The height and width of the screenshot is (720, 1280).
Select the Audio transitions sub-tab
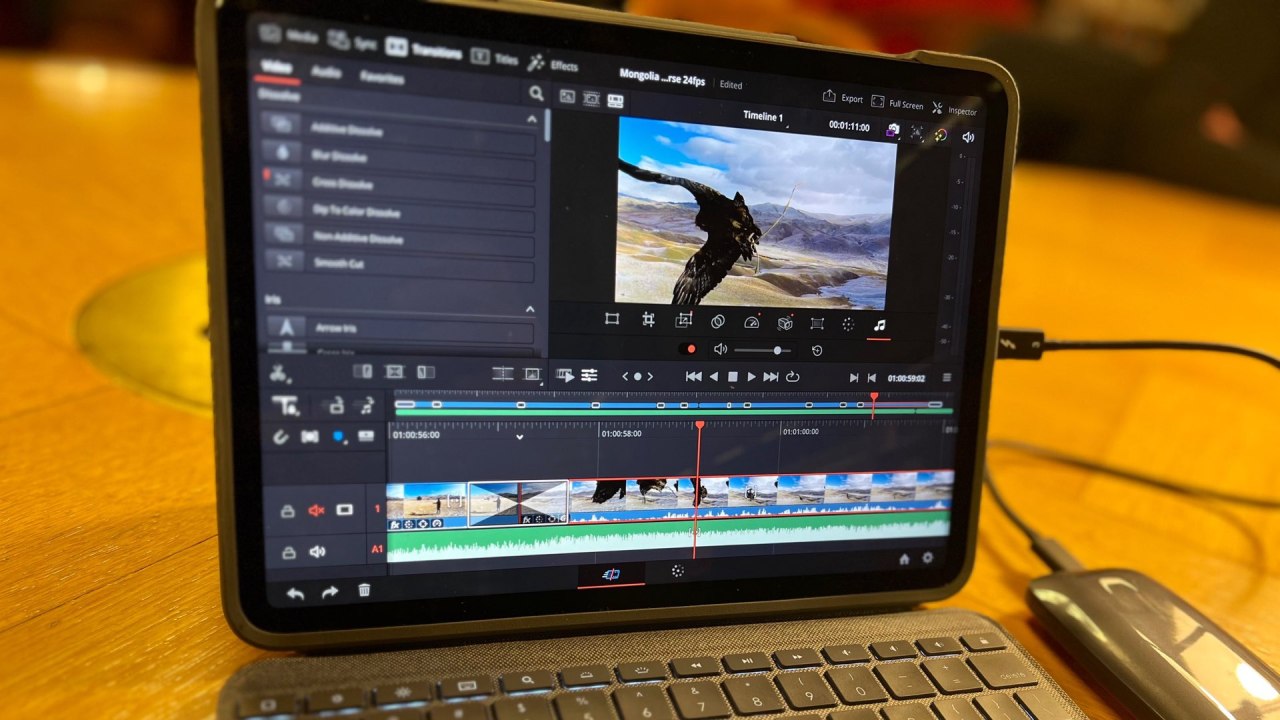pyautogui.click(x=326, y=72)
